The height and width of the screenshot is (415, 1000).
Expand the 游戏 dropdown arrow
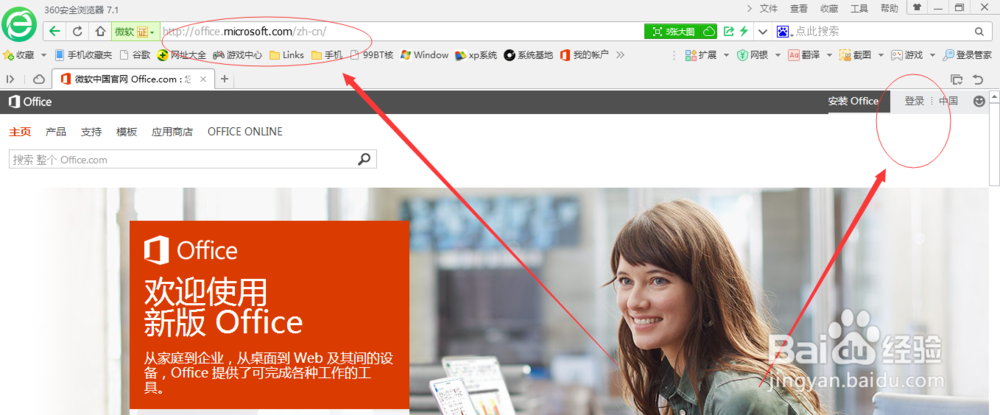point(932,55)
